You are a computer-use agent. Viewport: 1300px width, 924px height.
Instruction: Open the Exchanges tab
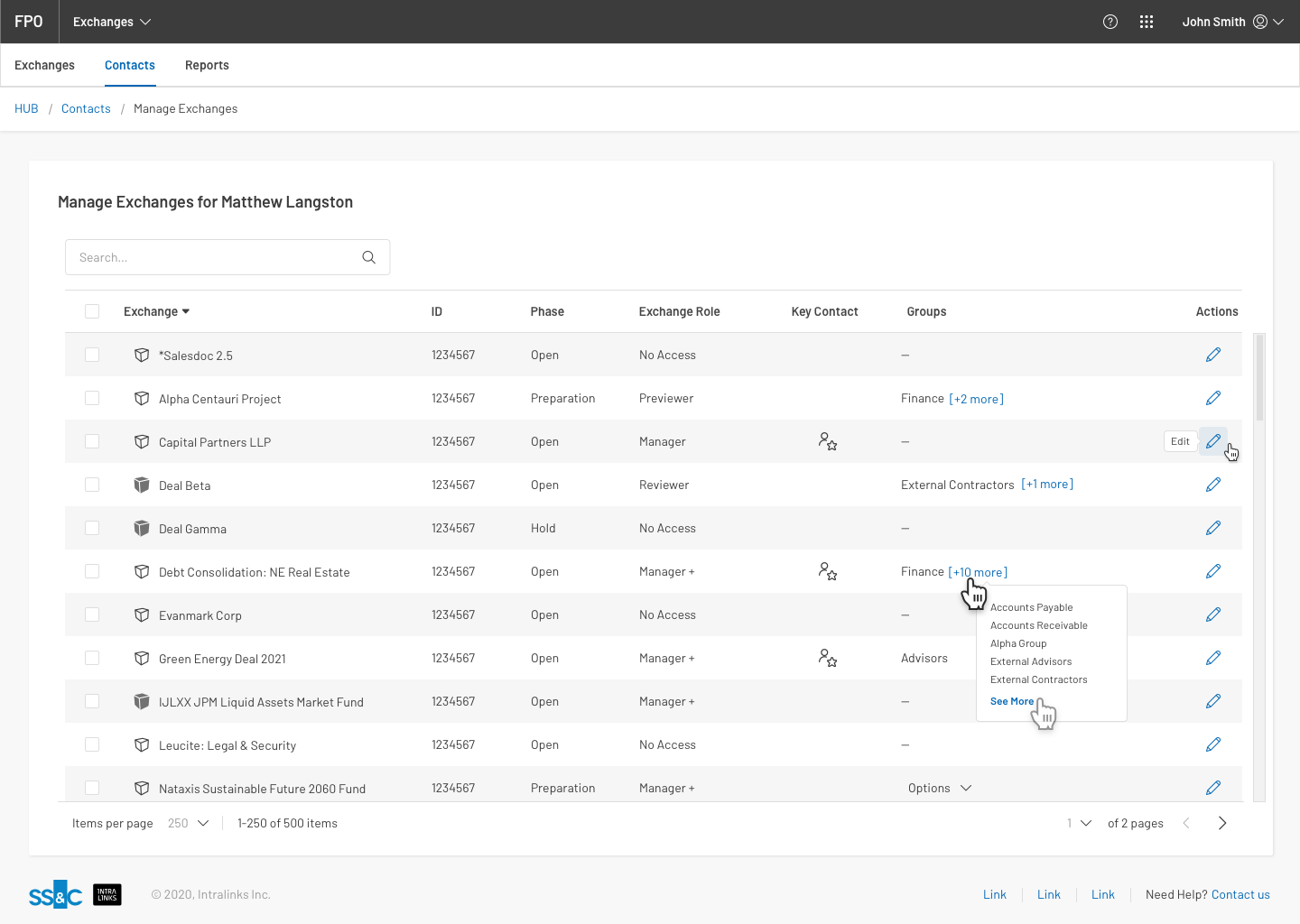point(44,65)
